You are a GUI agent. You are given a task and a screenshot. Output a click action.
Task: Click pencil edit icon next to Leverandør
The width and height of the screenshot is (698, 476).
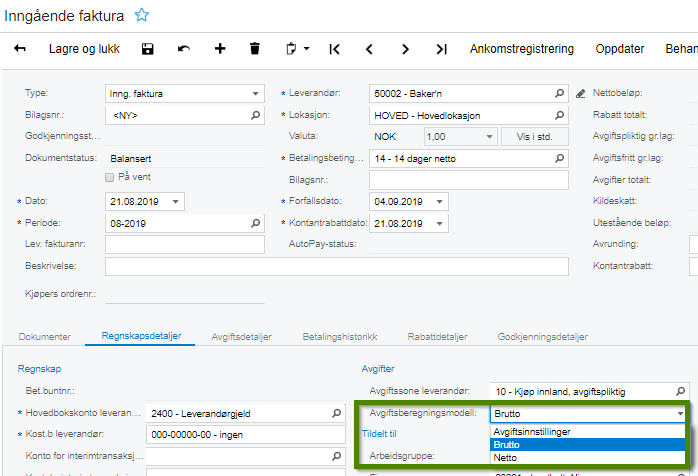[581, 94]
